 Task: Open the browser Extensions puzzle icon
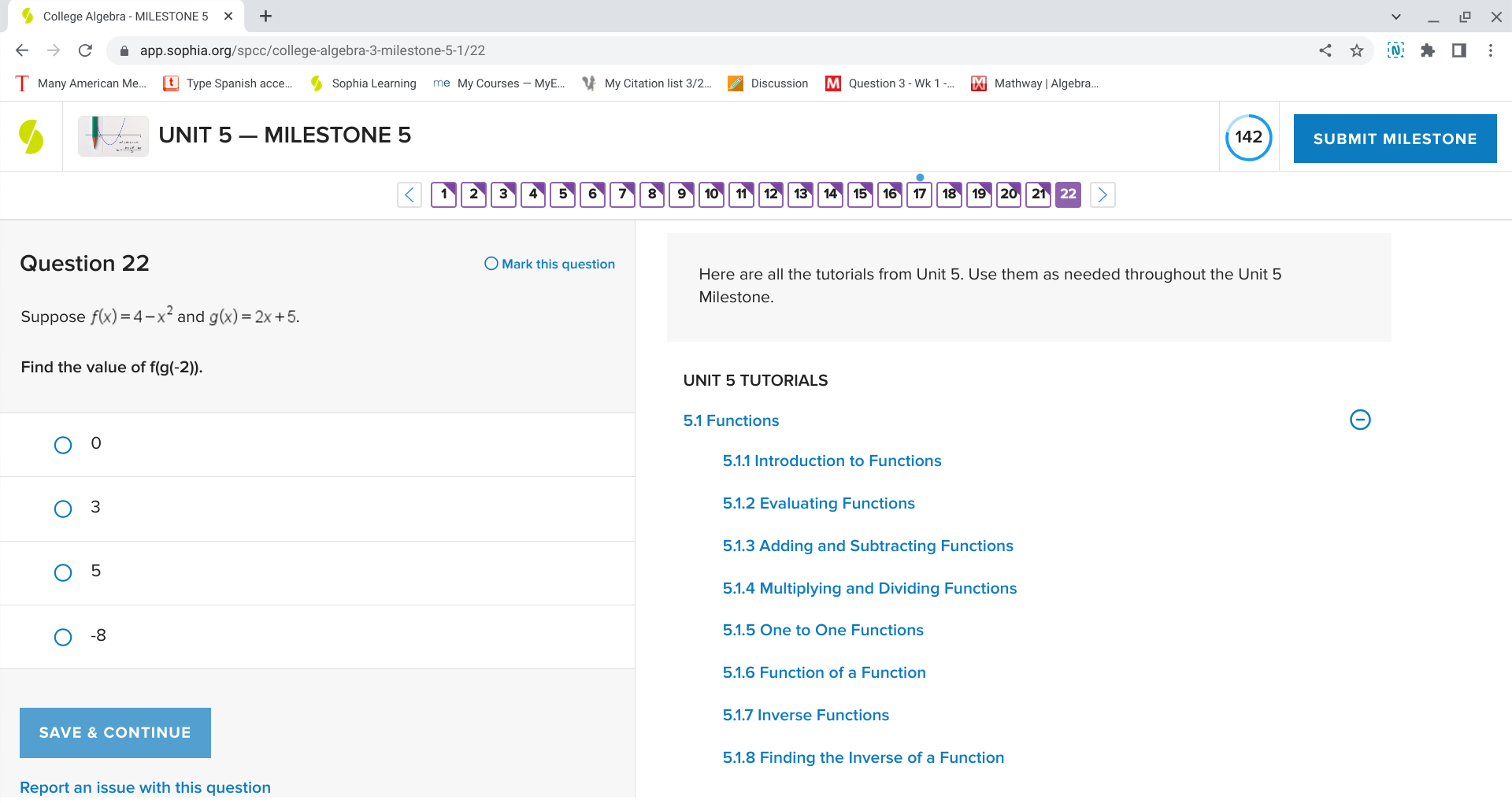1427,50
